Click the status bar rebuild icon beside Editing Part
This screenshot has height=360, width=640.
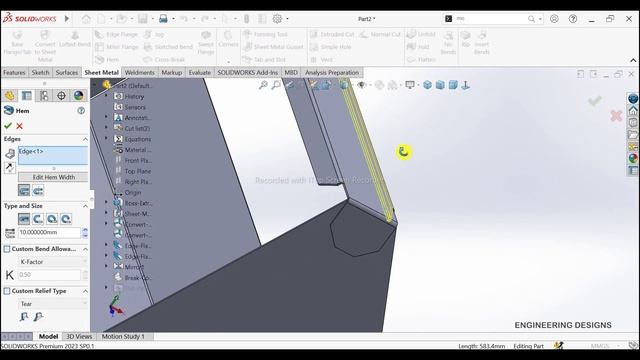tap(559, 346)
